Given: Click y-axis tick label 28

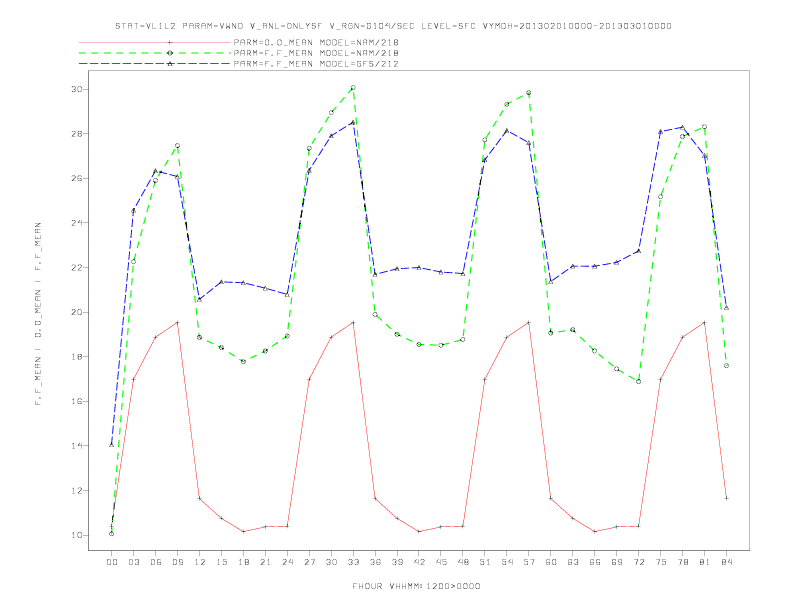Looking at the screenshot, I should coord(76,134).
